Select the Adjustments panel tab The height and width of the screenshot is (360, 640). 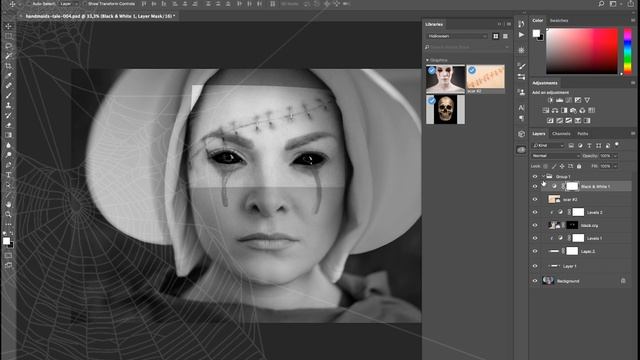(545, 83)
